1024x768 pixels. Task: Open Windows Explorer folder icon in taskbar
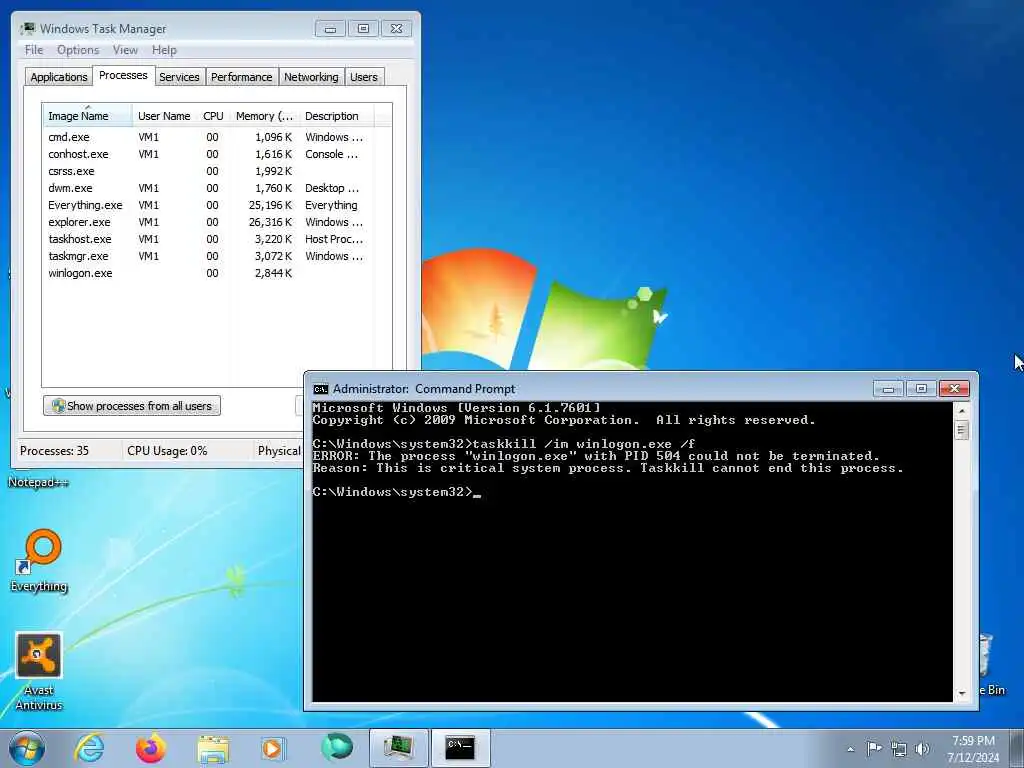[x=213, y=748]
